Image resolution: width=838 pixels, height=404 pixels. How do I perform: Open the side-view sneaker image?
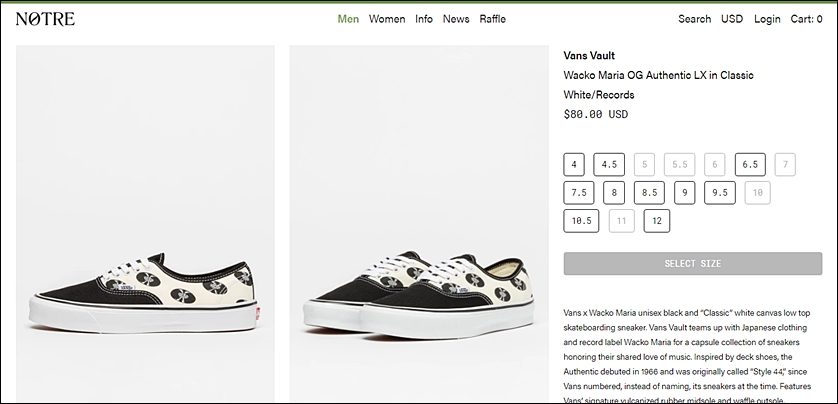145,224
